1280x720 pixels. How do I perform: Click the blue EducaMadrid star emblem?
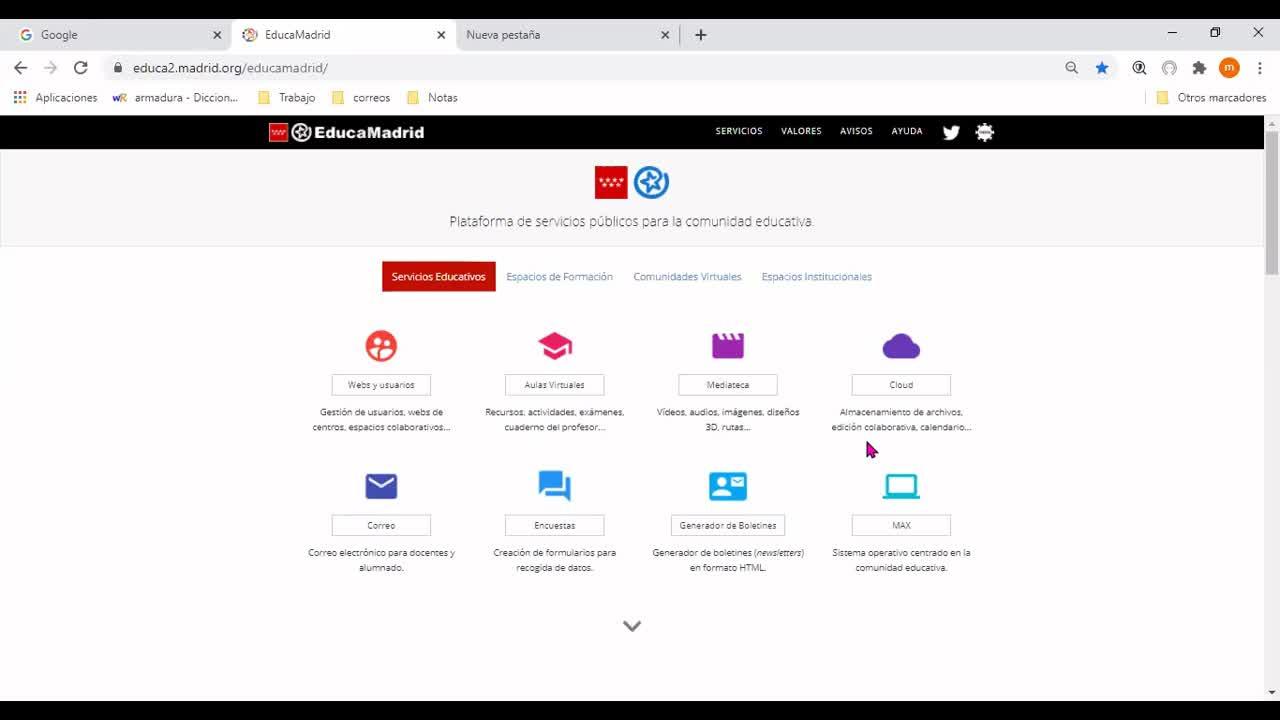pyautogui.click(x=652, y=183)
